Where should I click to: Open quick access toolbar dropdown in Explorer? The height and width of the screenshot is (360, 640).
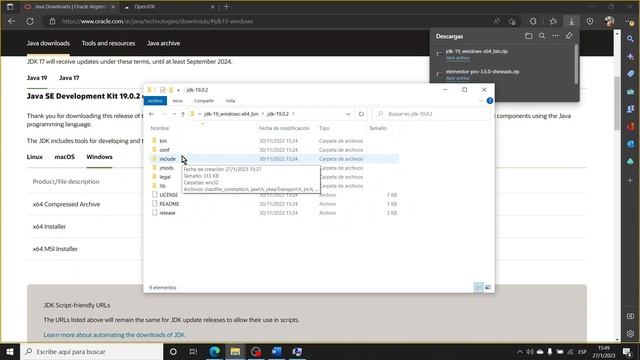coord(178,90)
